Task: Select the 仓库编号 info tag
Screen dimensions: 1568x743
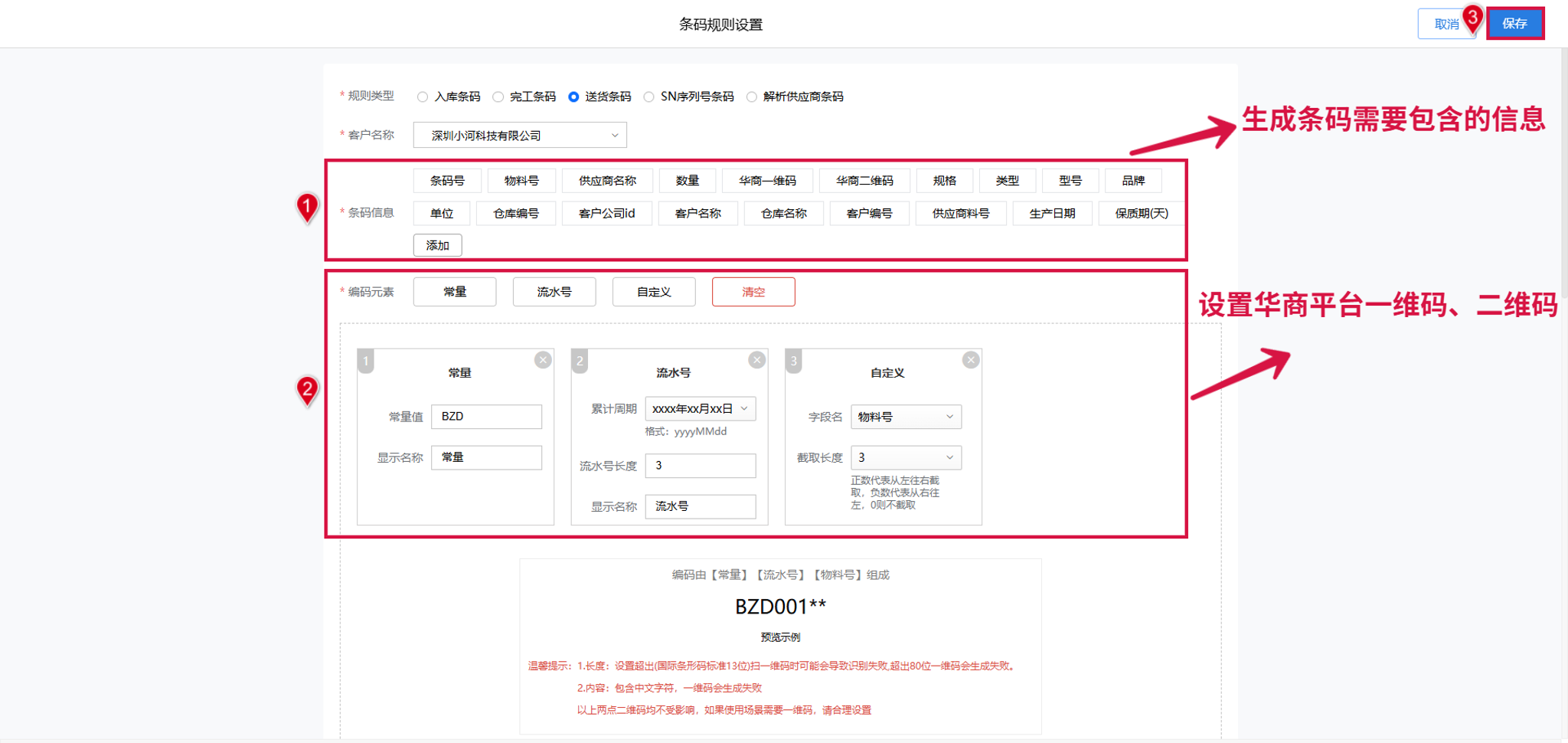Action: click(516, 213)
